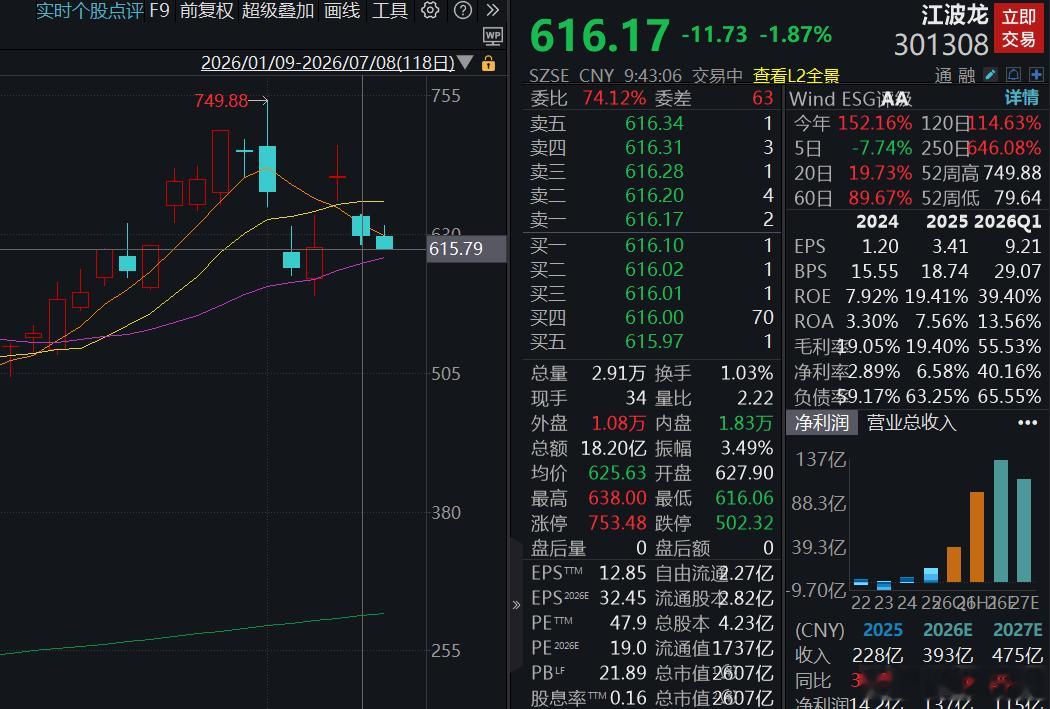Click buy-one price 616.10
The height and width of the screenshot is (709, 1050).
click(x=654, y=246)
